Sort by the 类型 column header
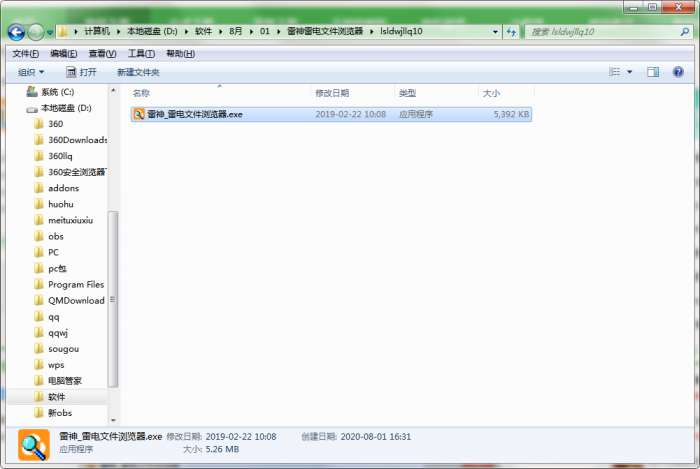 [407, 93]
